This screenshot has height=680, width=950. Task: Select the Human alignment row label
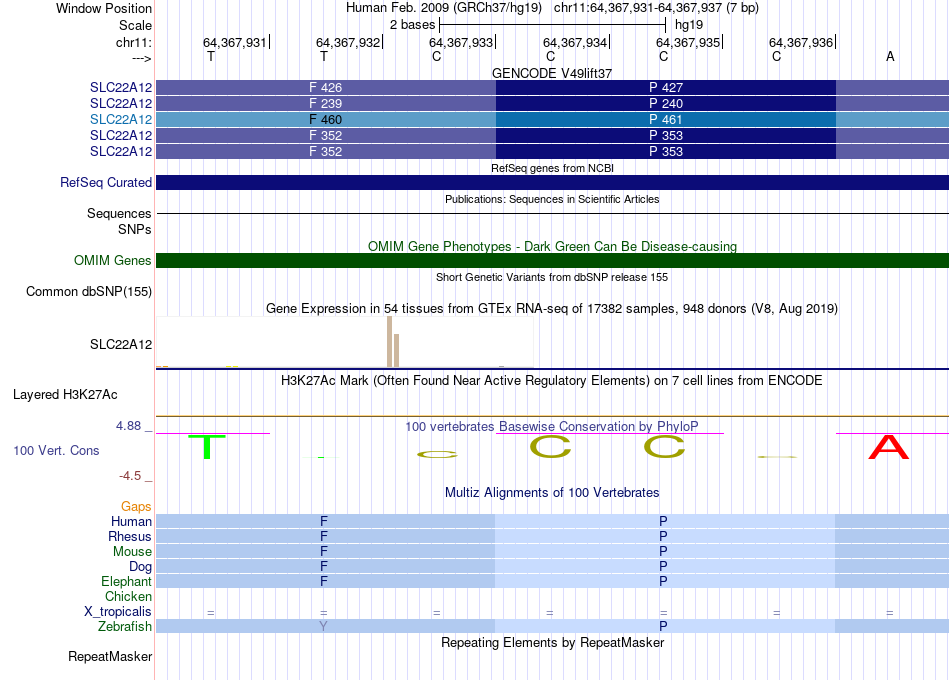(131, 521)
